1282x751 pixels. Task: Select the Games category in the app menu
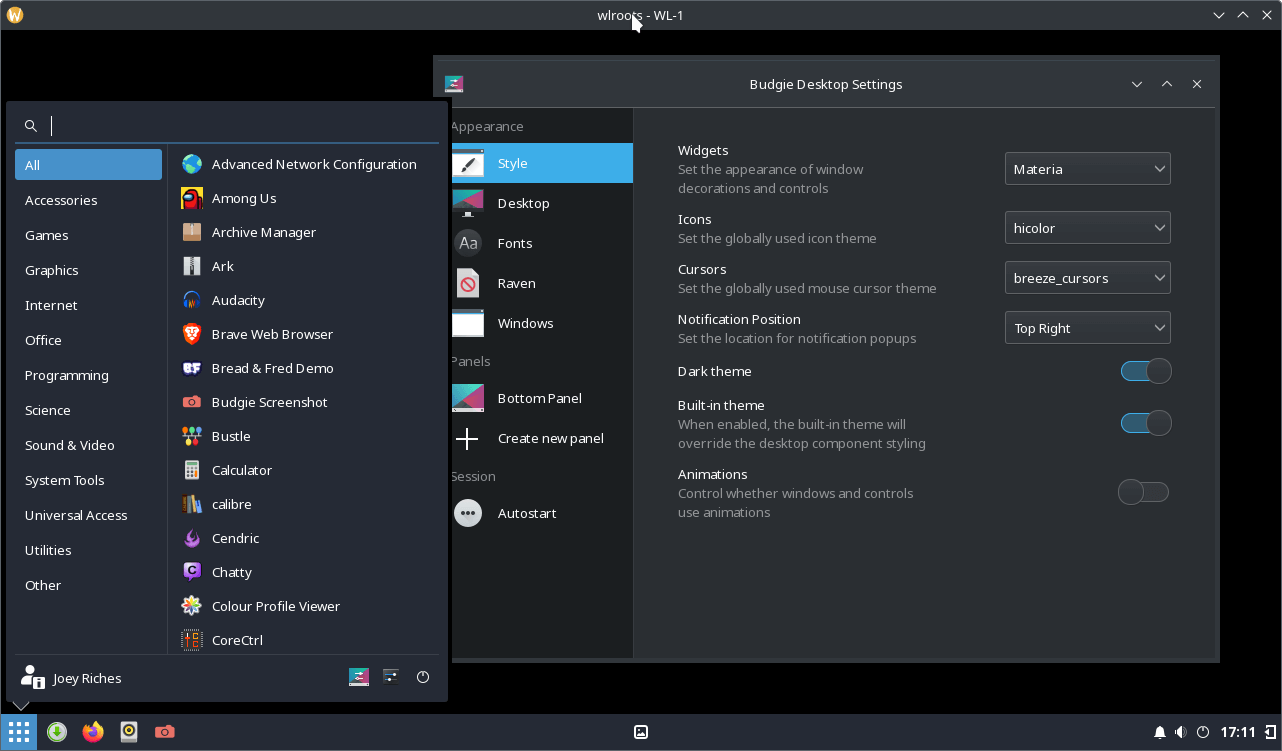pyautogui.click(x=88, y=235)
